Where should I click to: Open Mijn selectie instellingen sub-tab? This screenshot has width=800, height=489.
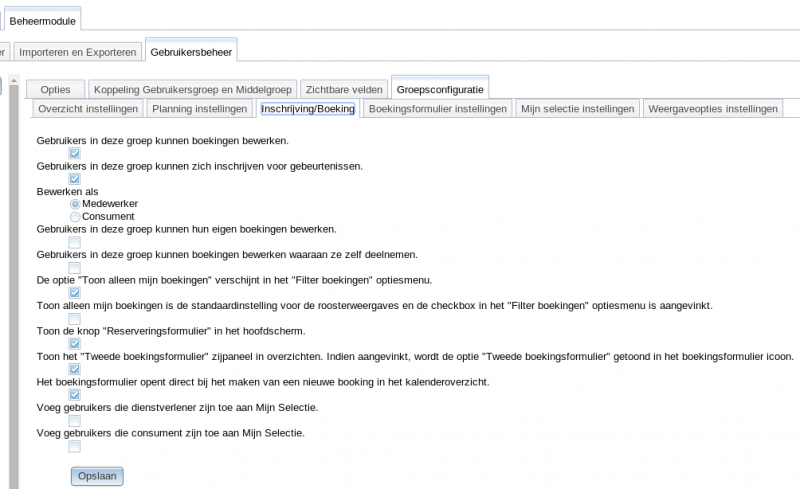[x=578, y=109]
